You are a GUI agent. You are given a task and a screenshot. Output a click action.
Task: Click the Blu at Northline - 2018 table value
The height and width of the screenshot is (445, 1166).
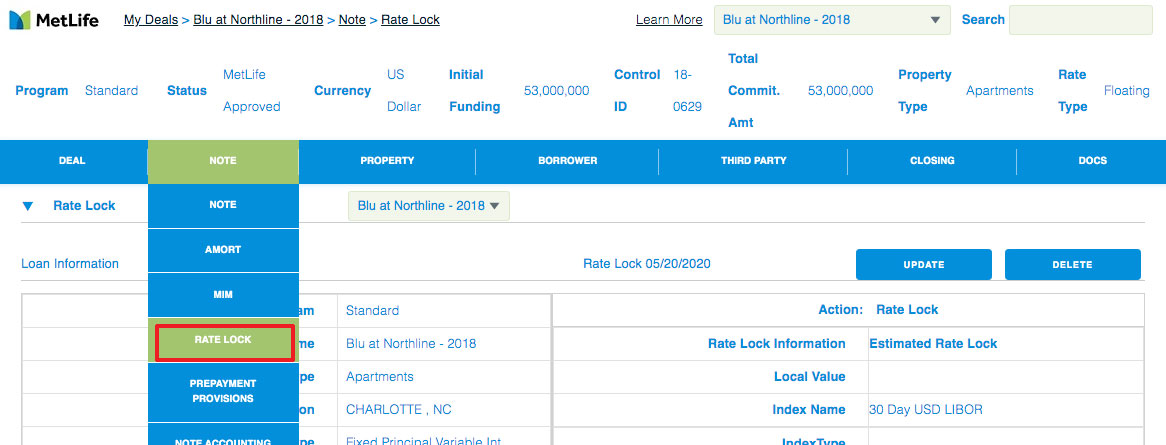[x=411, y=344]
